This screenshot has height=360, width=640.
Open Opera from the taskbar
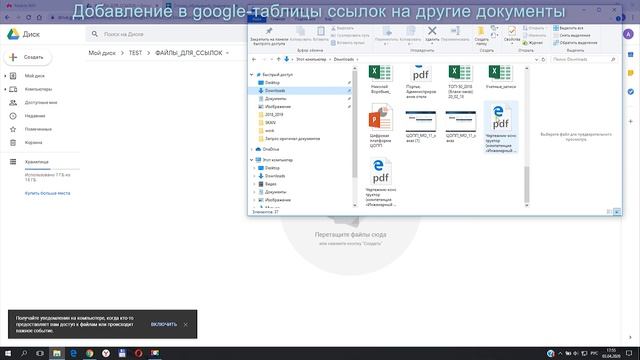coord(138,353)
